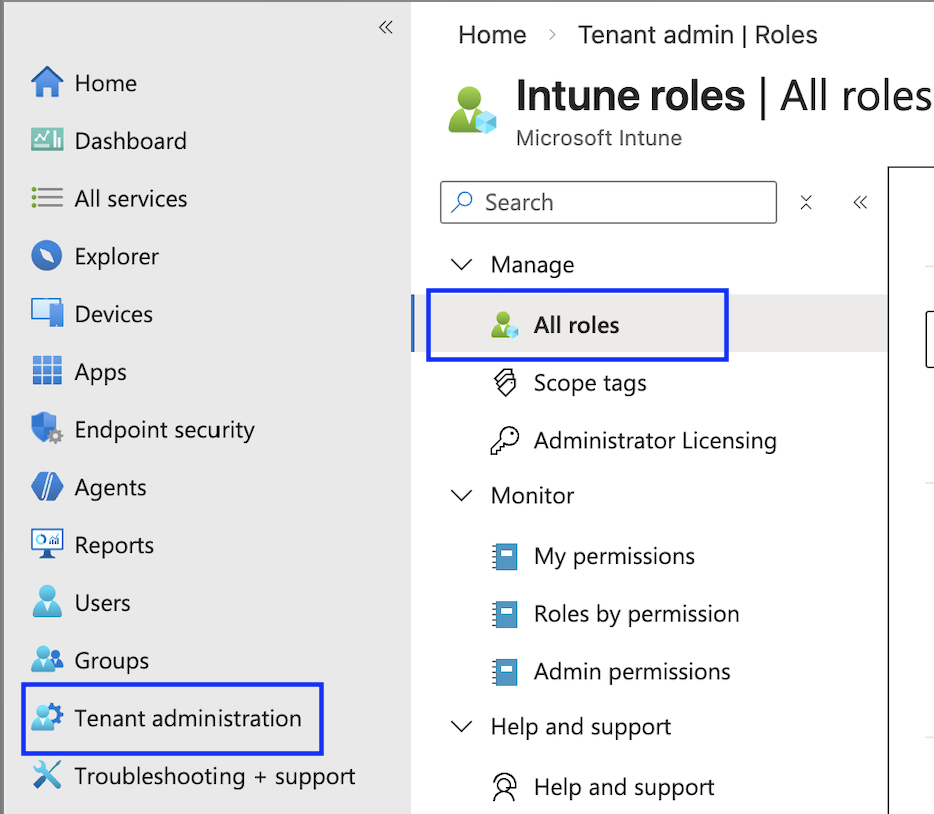The width and height of the screenshot is (934, 814).
Task: Click the Explorer compass icon
Action: [47, 256]
